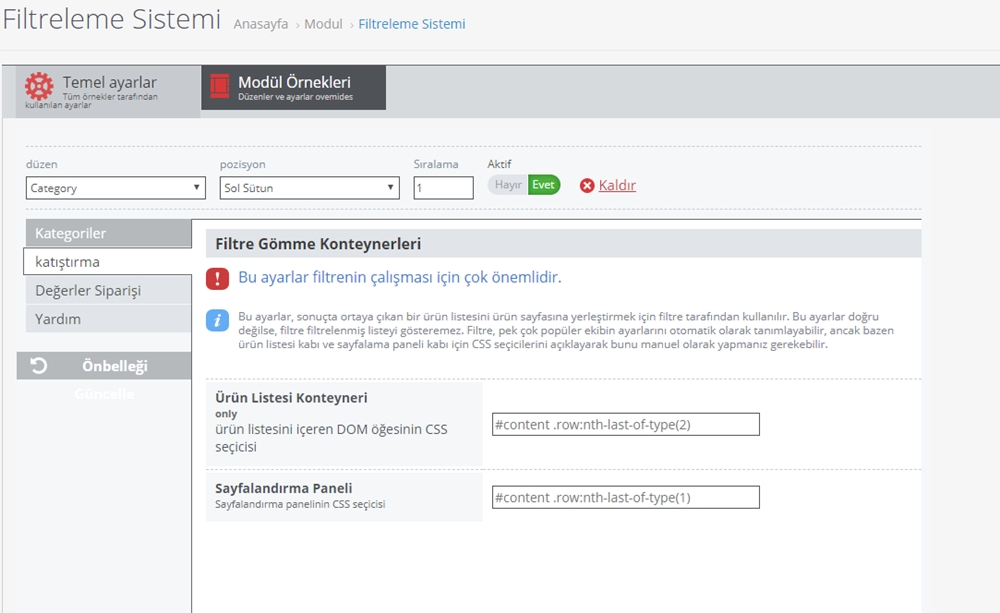Image resolution: width=1000 pixels, height=613 pixels.
Task: Select the Kategoriler side tab
Action: tap(108, 233)
